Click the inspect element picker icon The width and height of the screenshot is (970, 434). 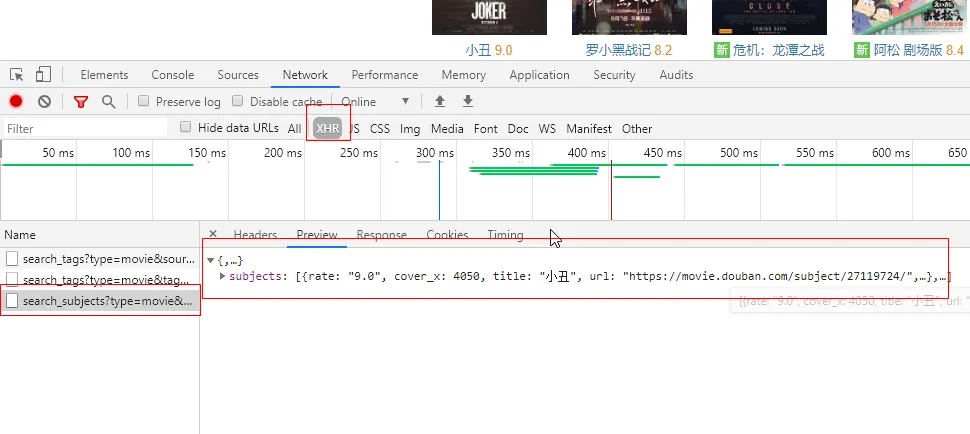(17, 75)
